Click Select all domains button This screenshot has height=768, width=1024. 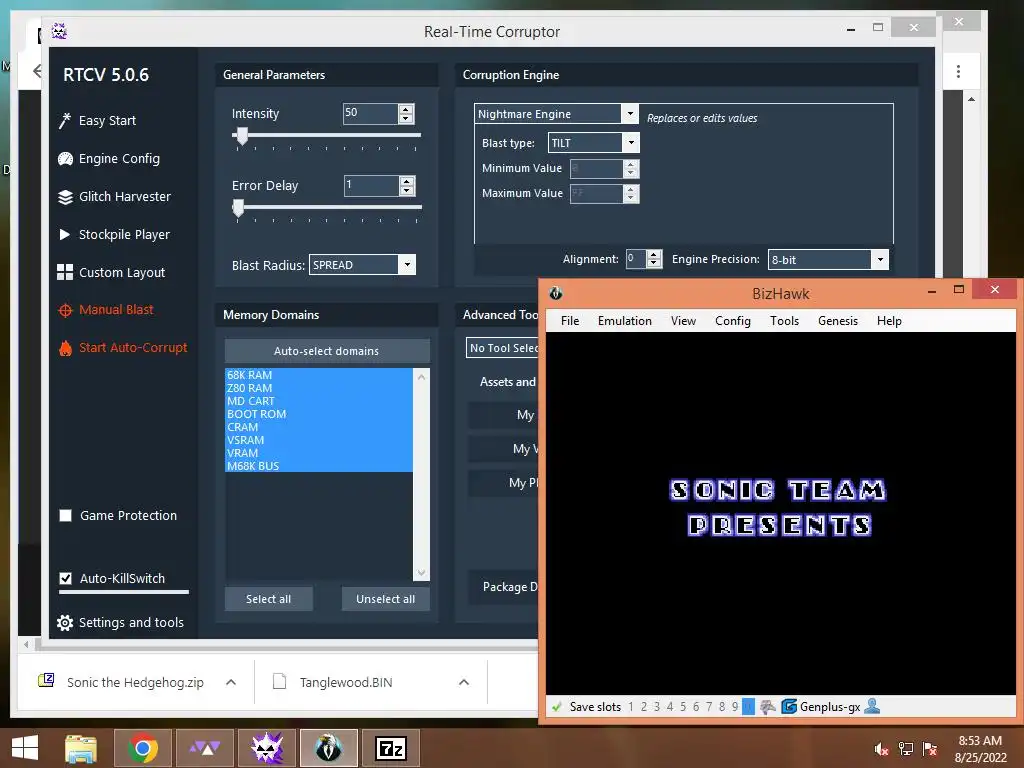point(268,599)
